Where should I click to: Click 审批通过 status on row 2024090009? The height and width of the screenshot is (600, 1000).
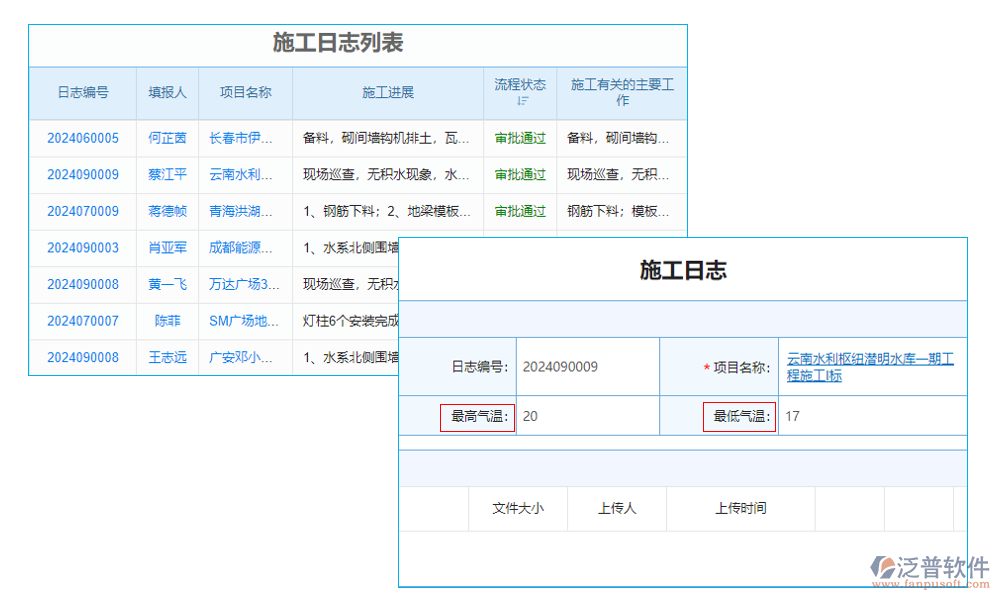[x=520, y=174]
